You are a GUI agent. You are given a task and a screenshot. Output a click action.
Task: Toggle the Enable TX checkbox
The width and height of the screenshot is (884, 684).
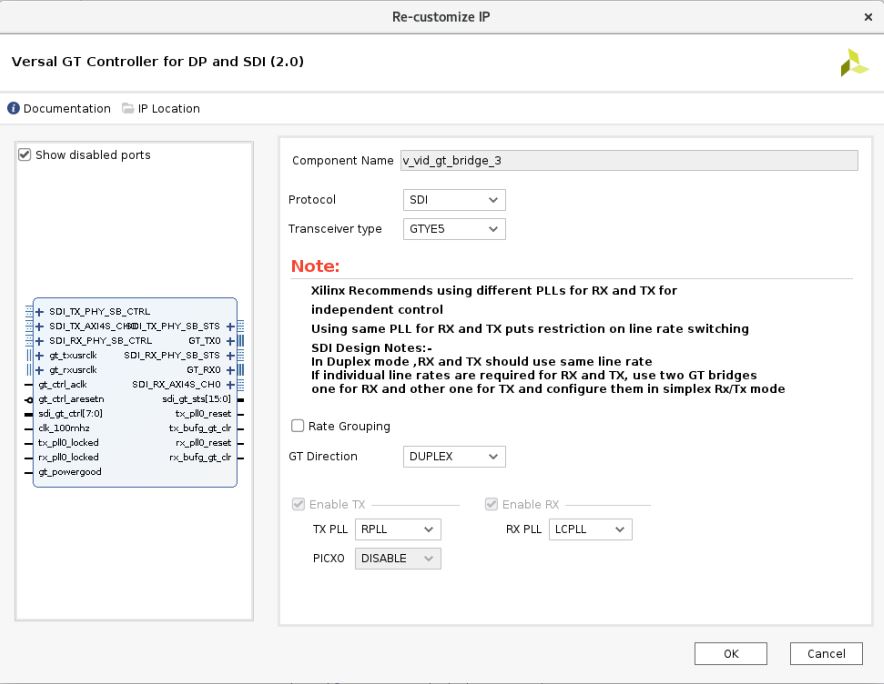coord(298,505)
